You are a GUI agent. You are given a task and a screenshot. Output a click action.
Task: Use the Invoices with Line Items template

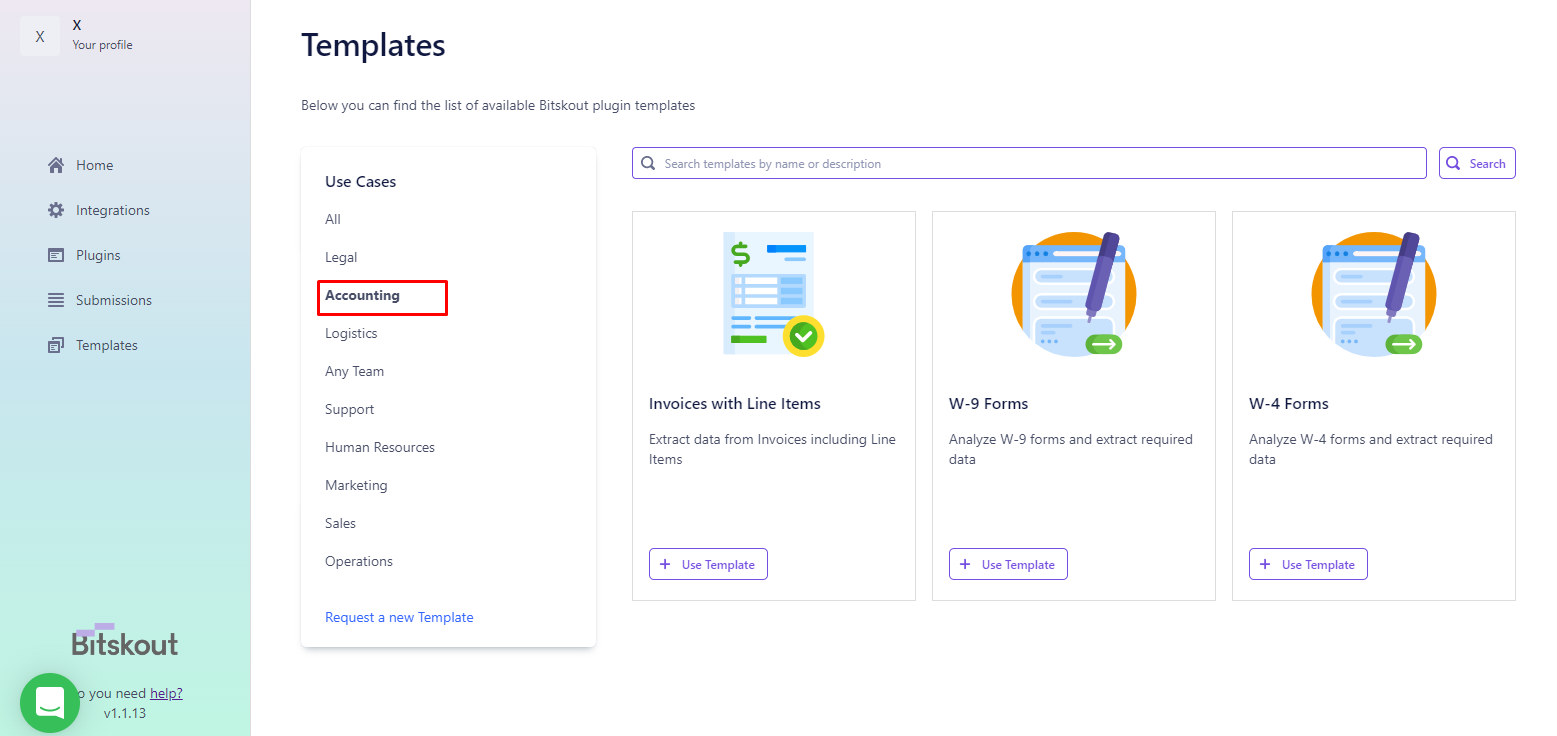point(708,564)
